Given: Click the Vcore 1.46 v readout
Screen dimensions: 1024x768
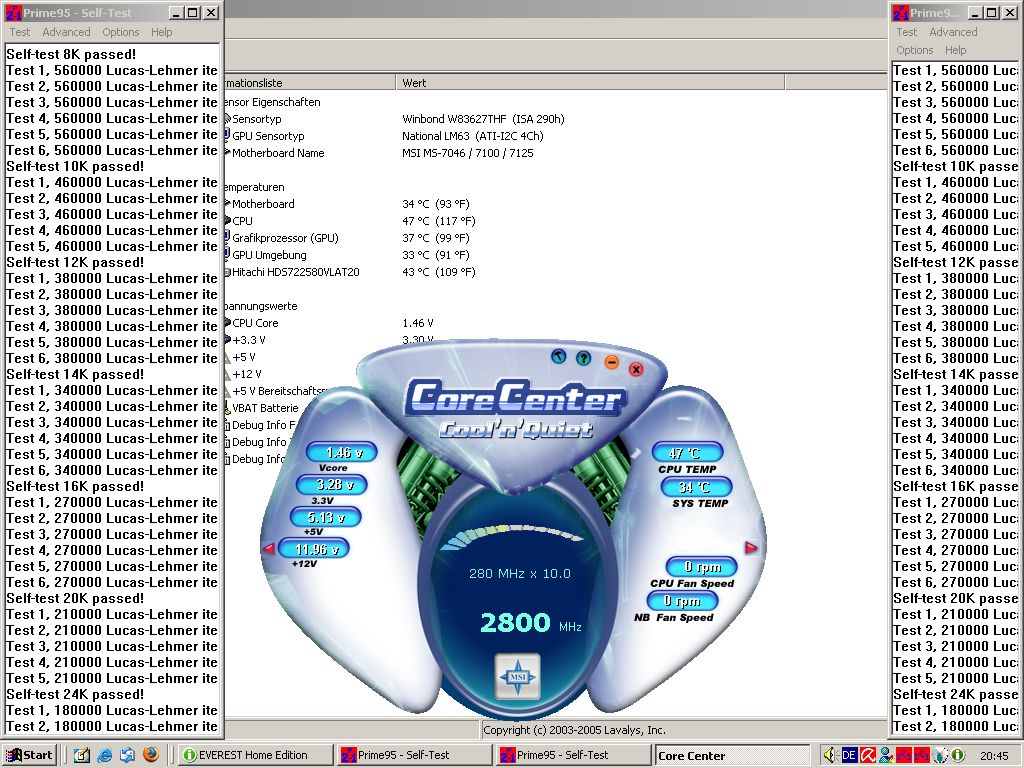Looking at the screenshot, I should 343,453.
